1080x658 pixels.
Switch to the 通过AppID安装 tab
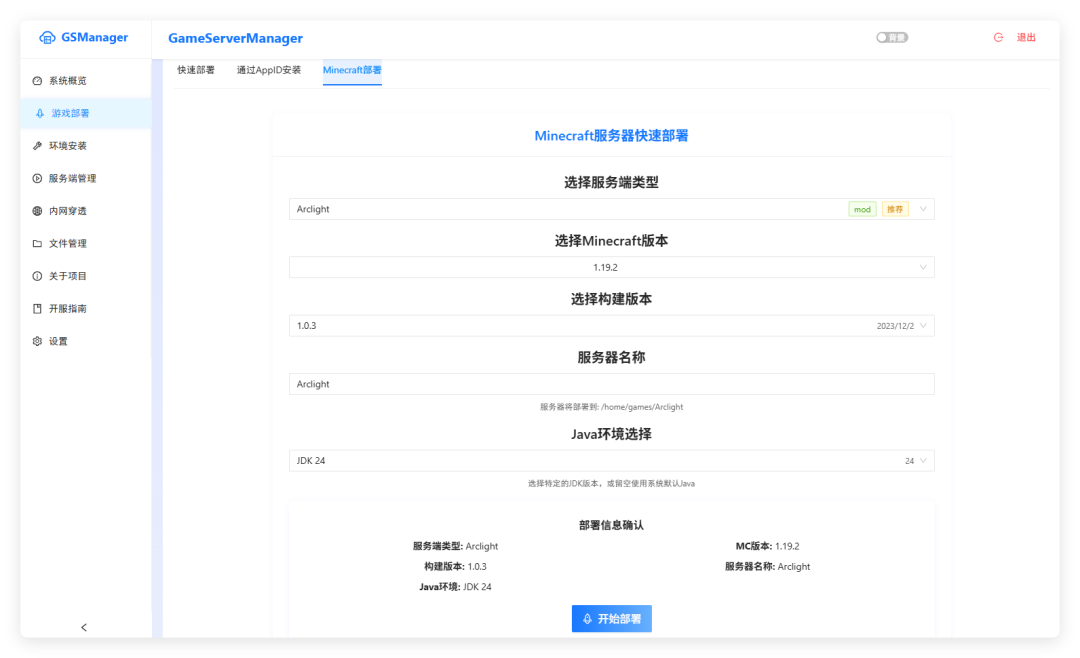(269, 70)
